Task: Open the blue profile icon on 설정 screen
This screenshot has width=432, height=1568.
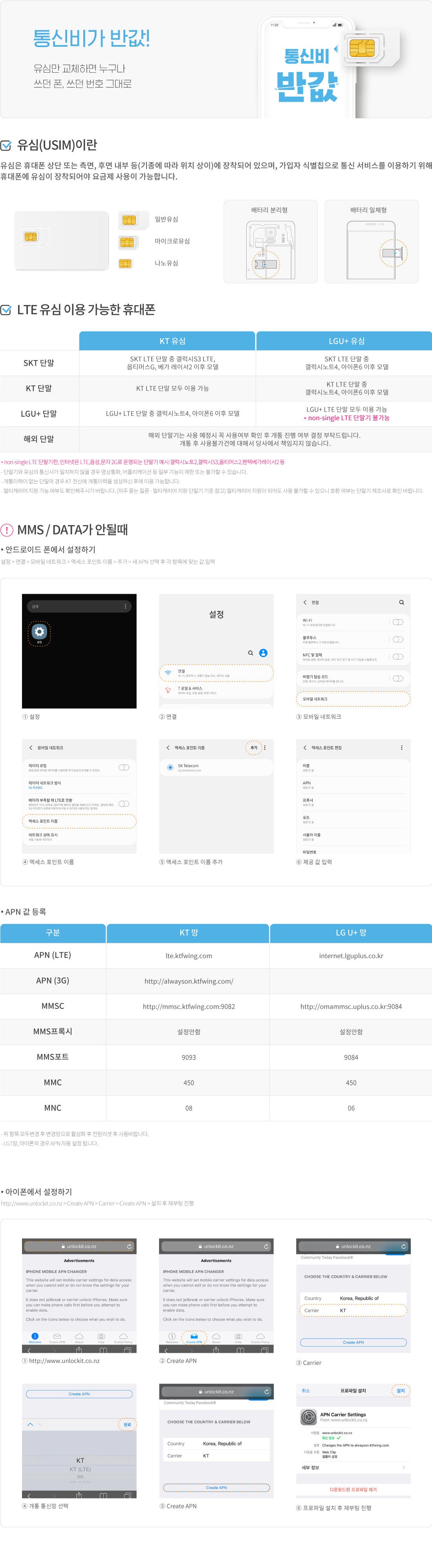Action: (264, 653)
